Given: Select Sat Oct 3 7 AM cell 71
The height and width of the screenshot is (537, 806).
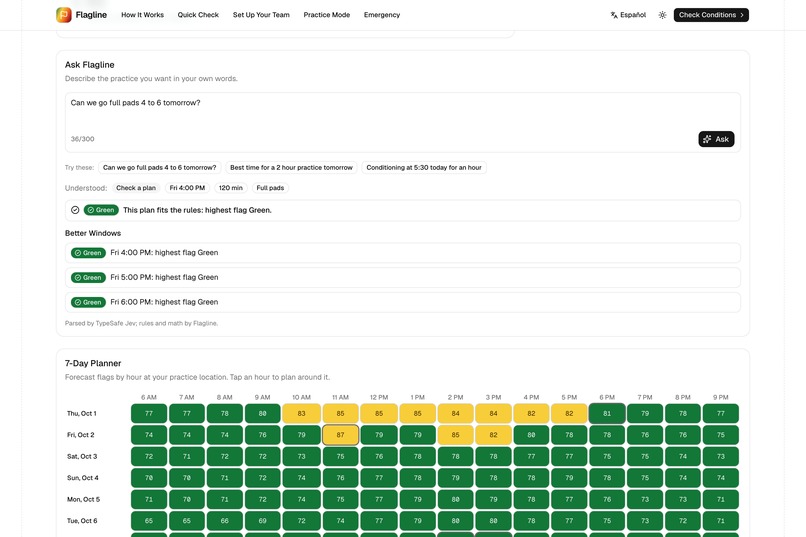Looking at the screenshot, I should 187,456.
